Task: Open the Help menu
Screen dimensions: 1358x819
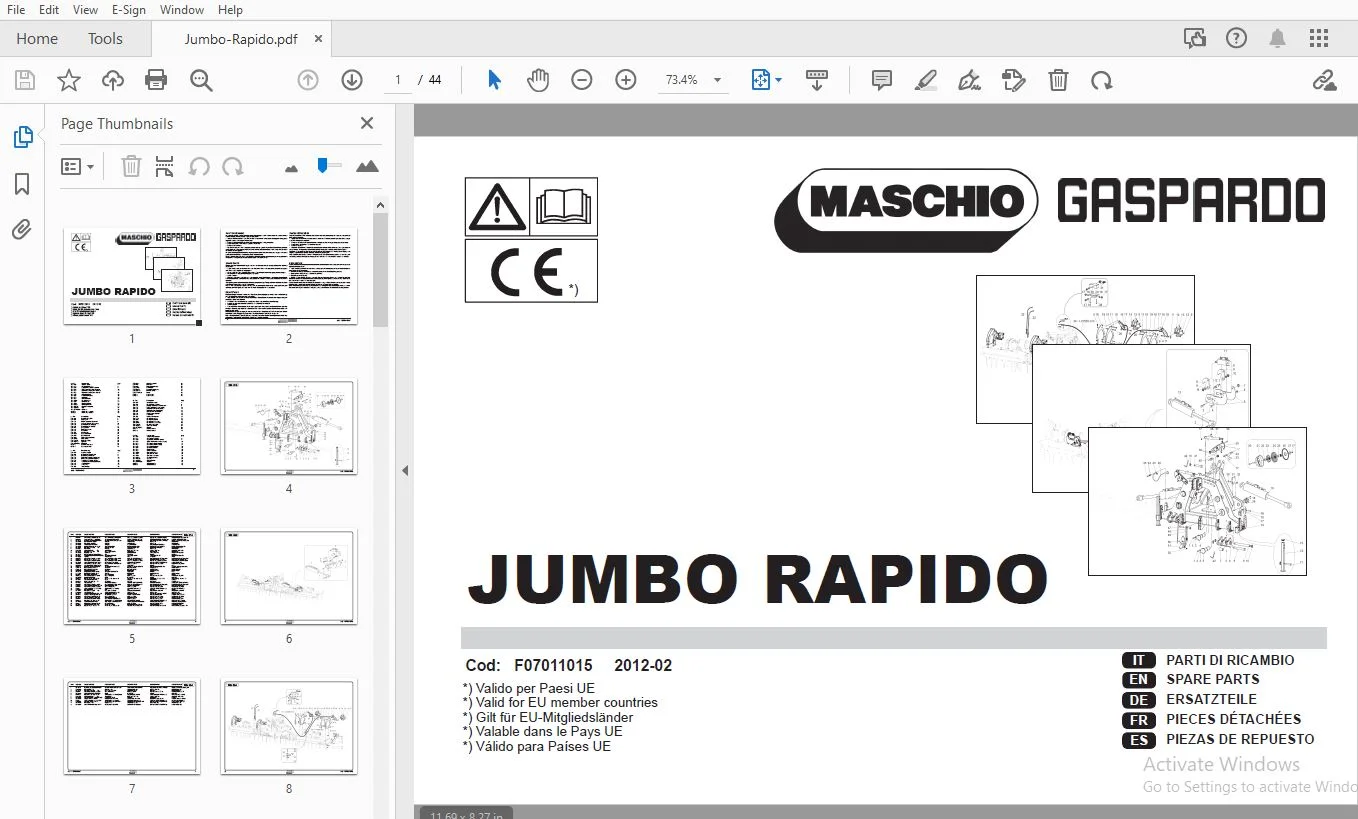Action: (230, 10)
